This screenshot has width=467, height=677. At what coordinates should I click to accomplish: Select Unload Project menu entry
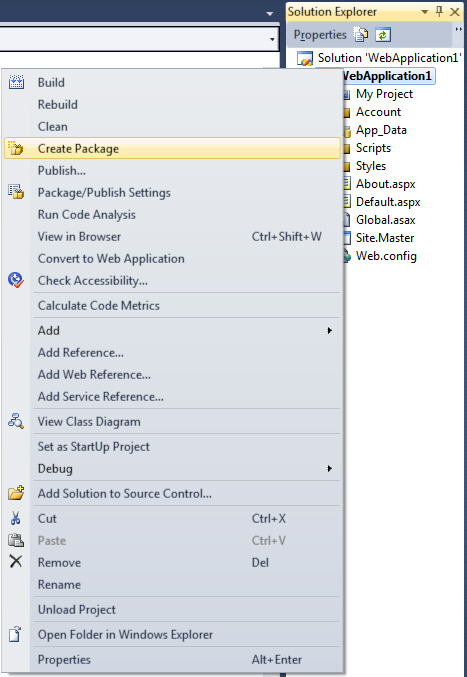point(77,610)
